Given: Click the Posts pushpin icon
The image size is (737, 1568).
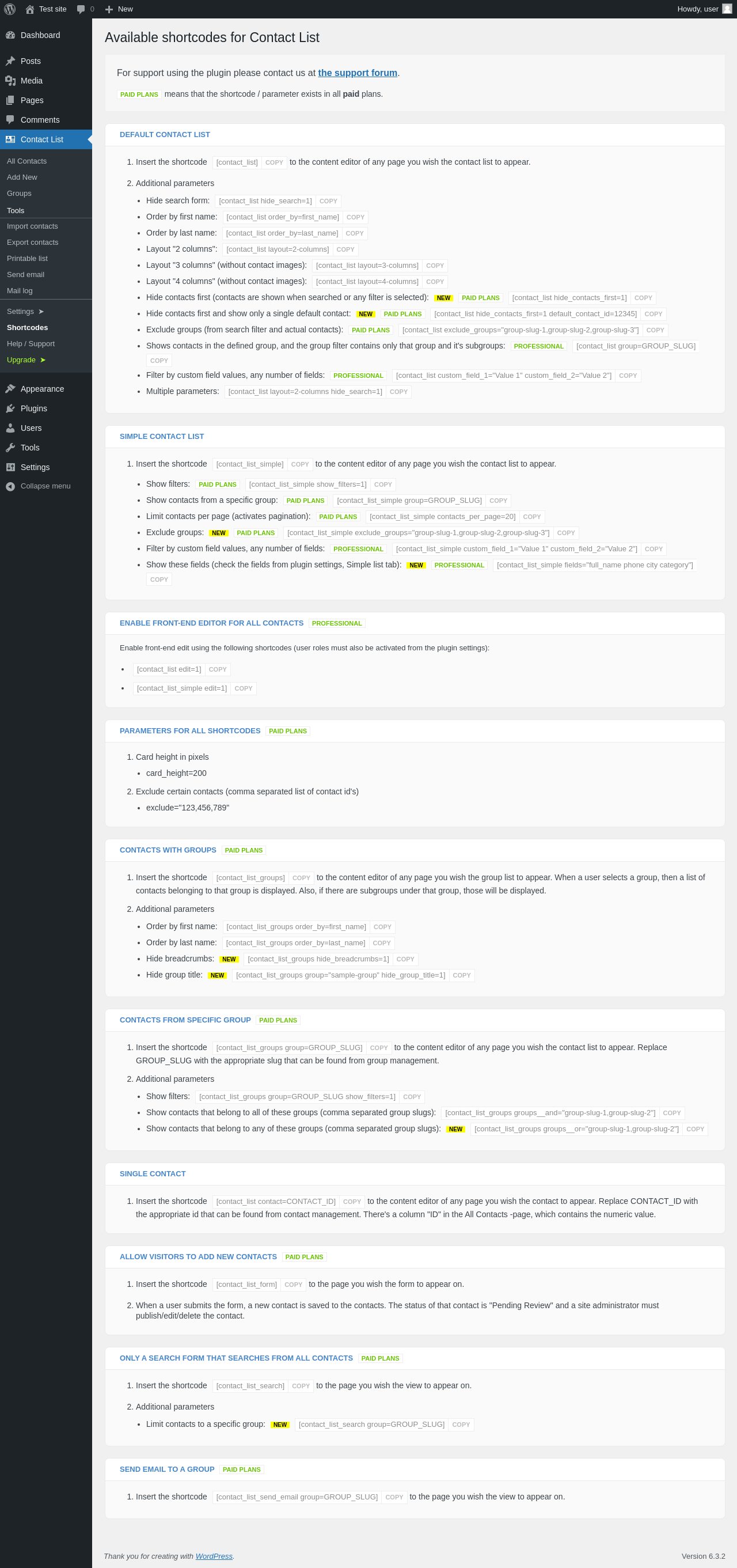Looking at the screenshot, I should tap(10, 61).
